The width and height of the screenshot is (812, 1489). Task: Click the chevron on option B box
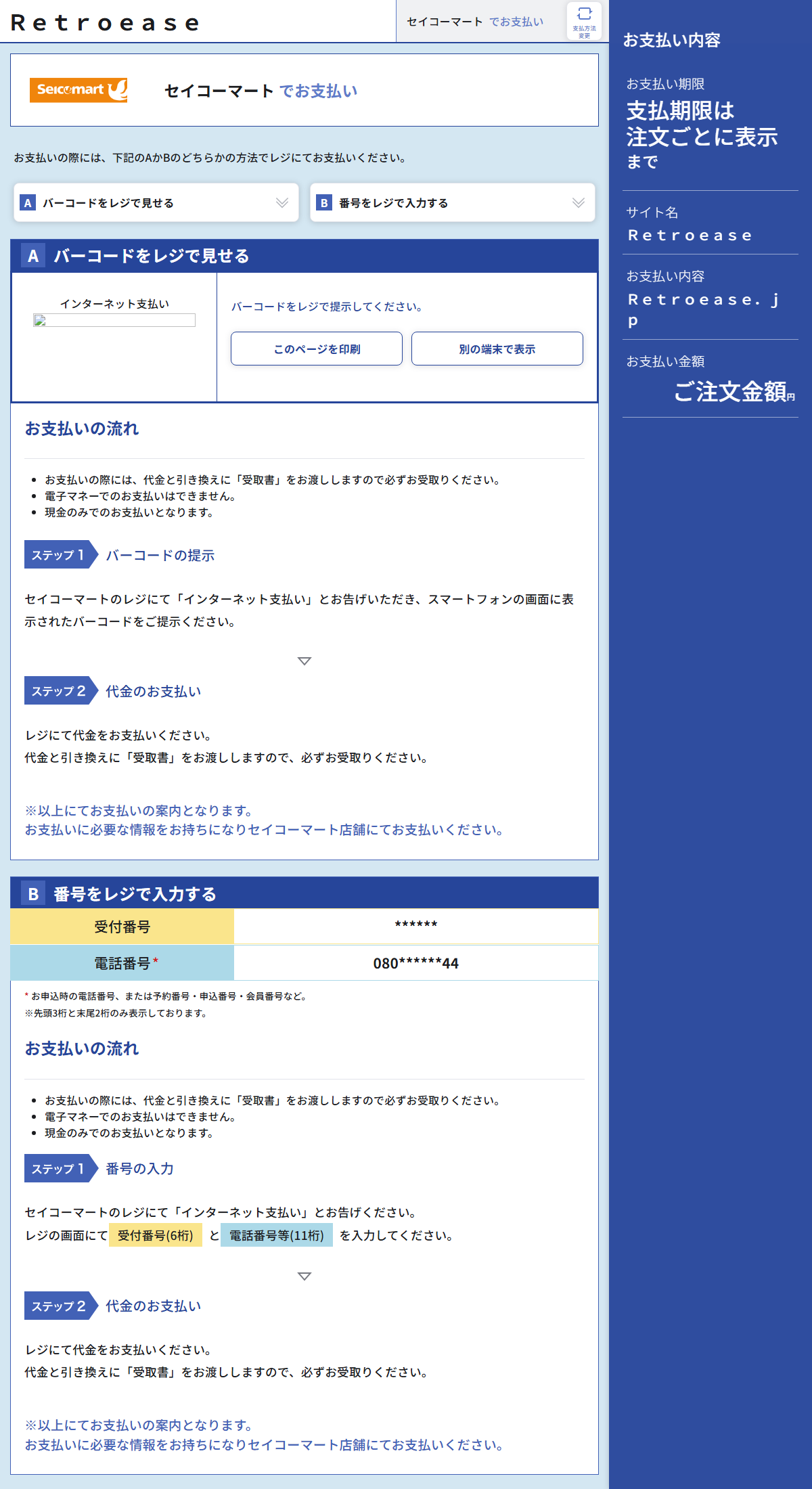click(x=579, y=202)
